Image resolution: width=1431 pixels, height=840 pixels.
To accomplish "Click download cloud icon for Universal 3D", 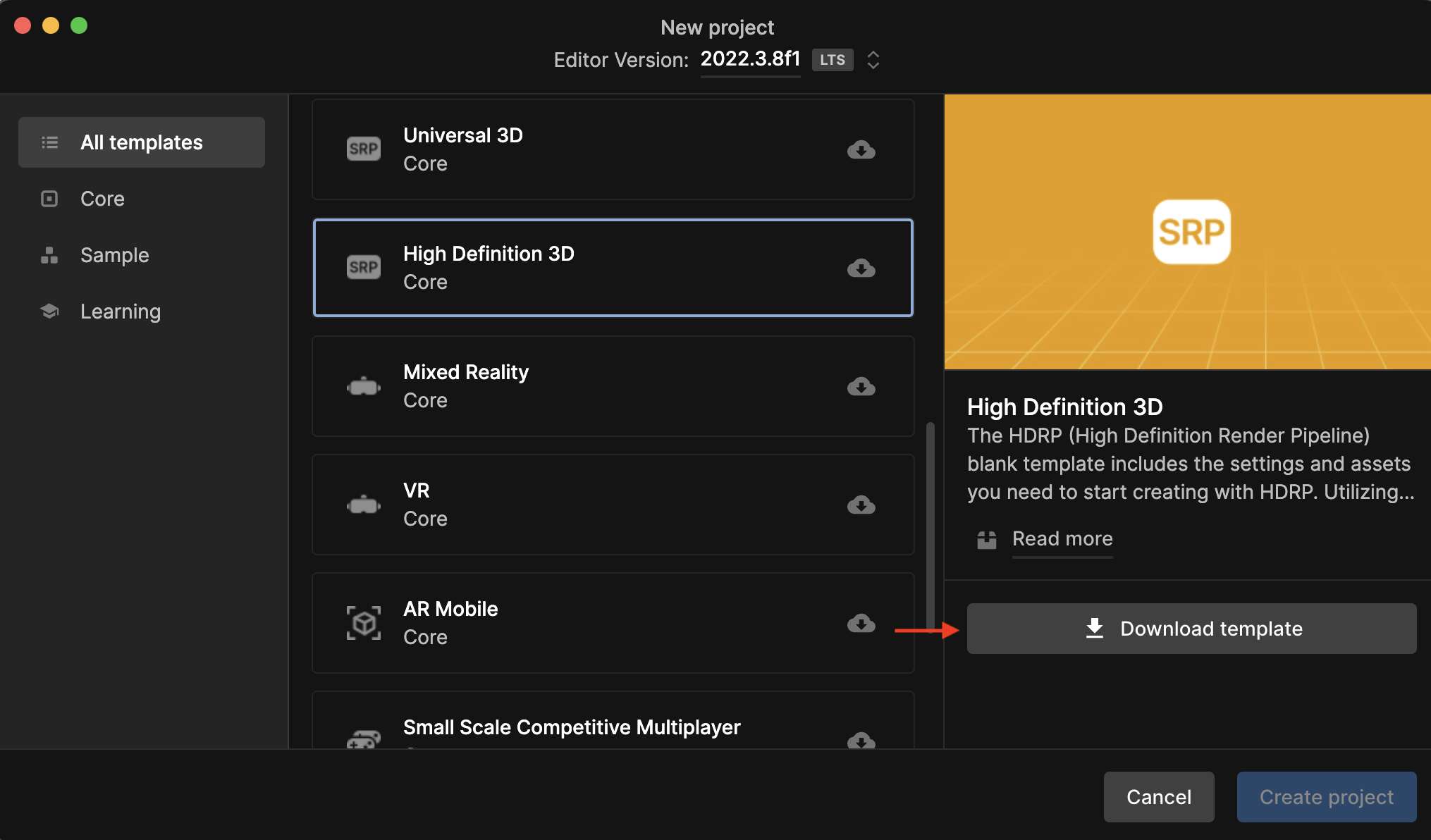I will (861, 149).
